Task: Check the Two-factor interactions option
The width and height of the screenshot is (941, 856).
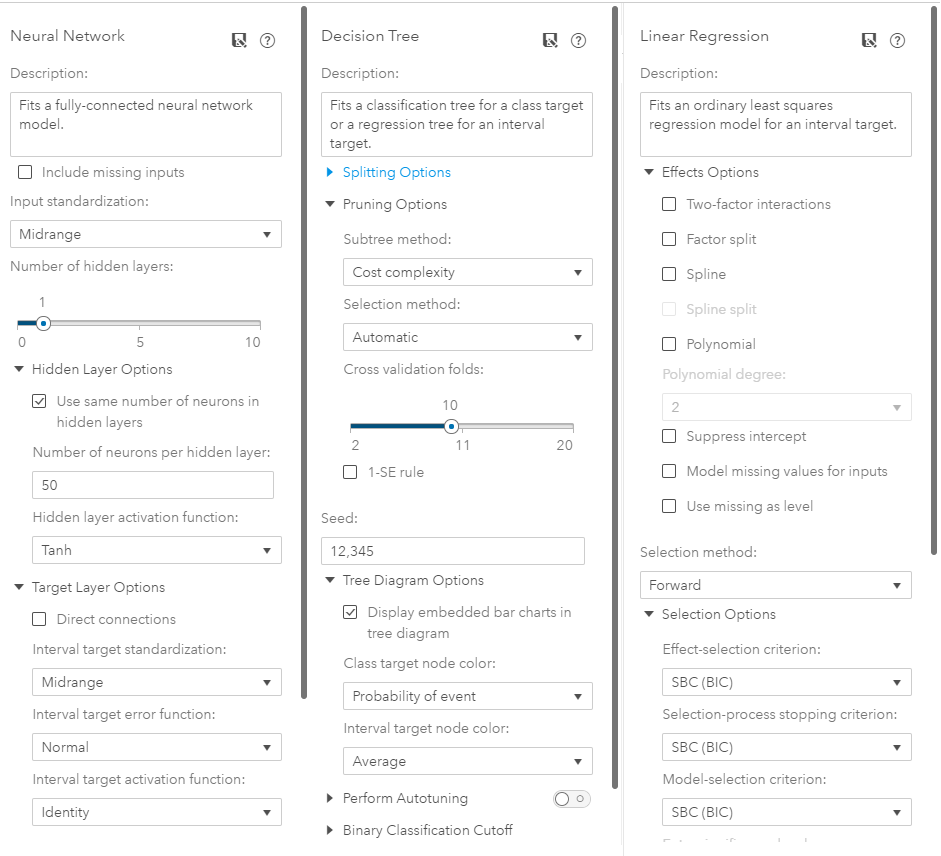Action: (x=669, y=204)
